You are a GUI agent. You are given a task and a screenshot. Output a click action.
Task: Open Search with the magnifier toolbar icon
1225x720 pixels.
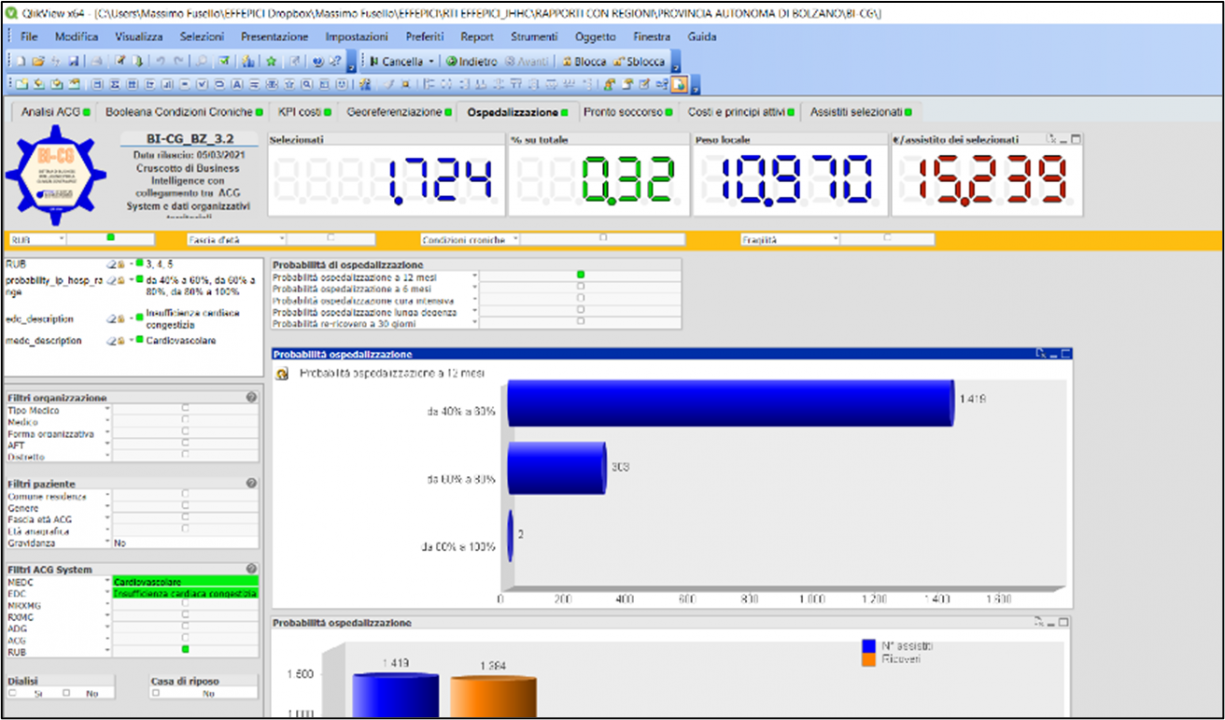tap(202, 61)
